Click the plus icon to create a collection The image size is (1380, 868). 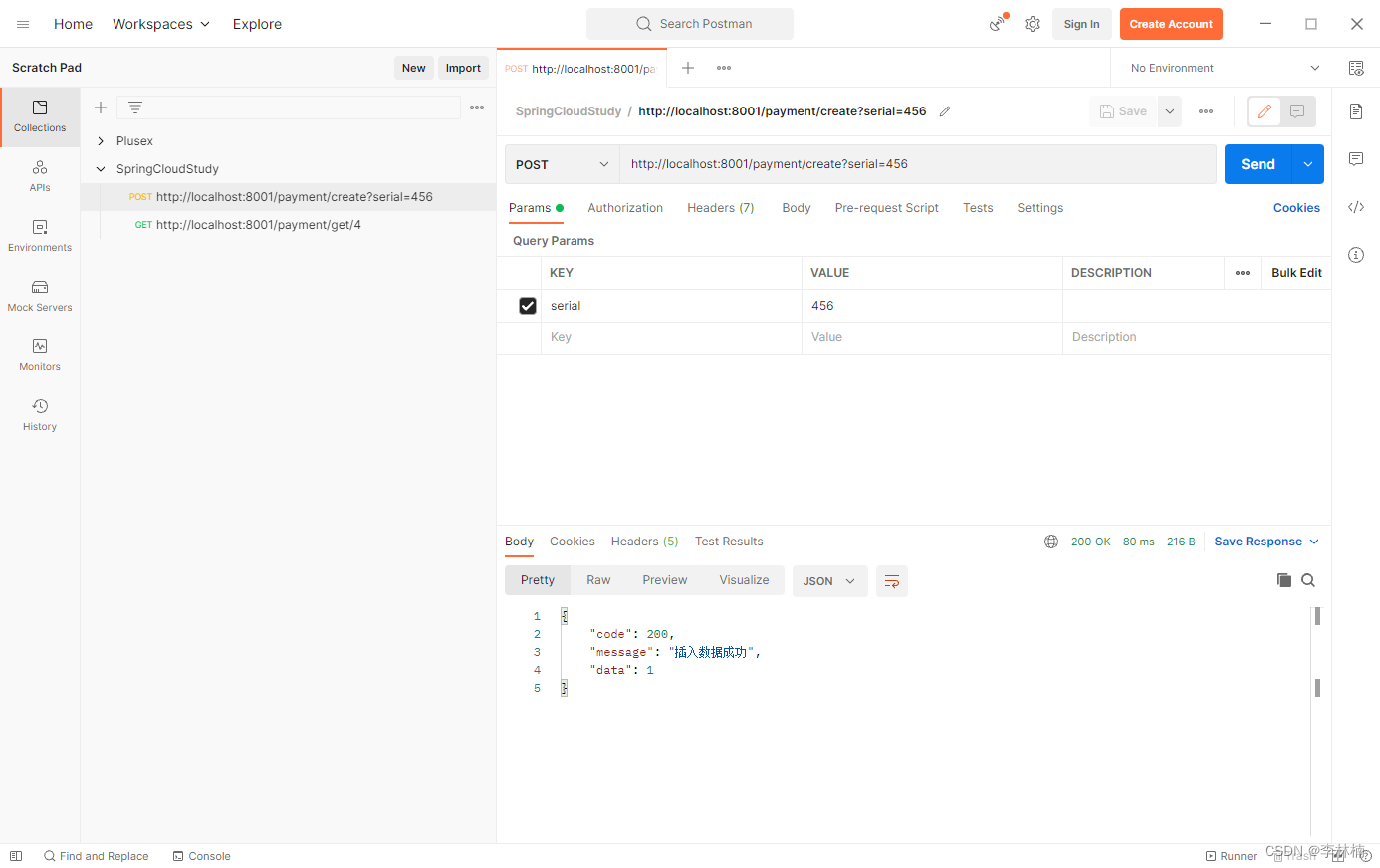click(101, 108)
